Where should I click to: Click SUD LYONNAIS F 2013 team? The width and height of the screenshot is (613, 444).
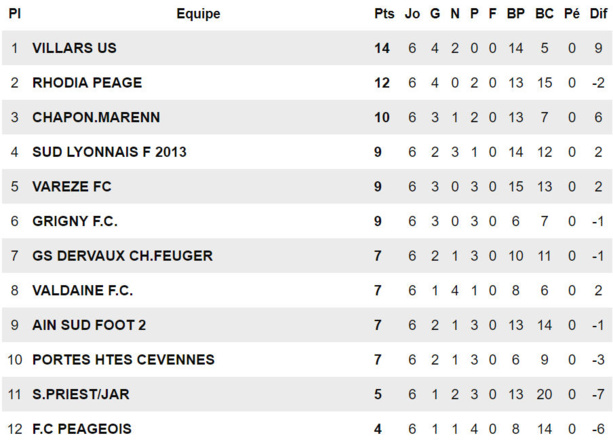tap(109, 152)
